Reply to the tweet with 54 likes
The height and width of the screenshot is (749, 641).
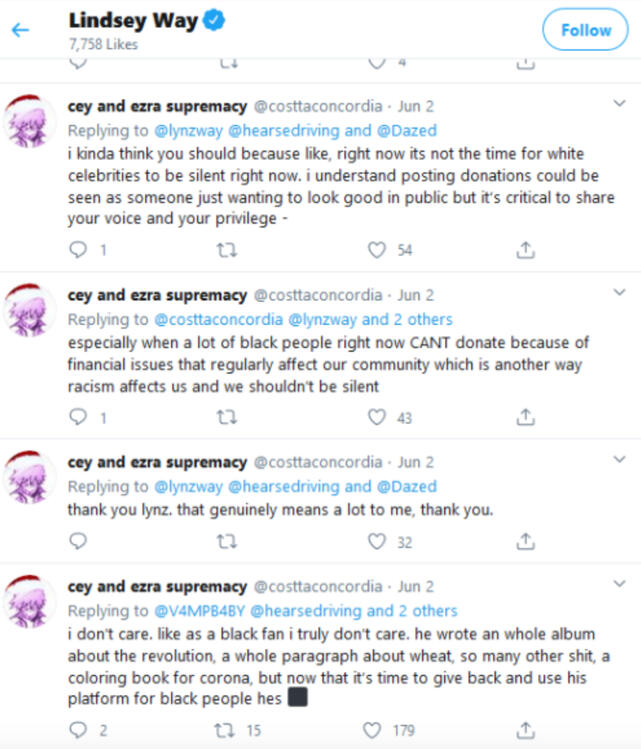(79, 250)
